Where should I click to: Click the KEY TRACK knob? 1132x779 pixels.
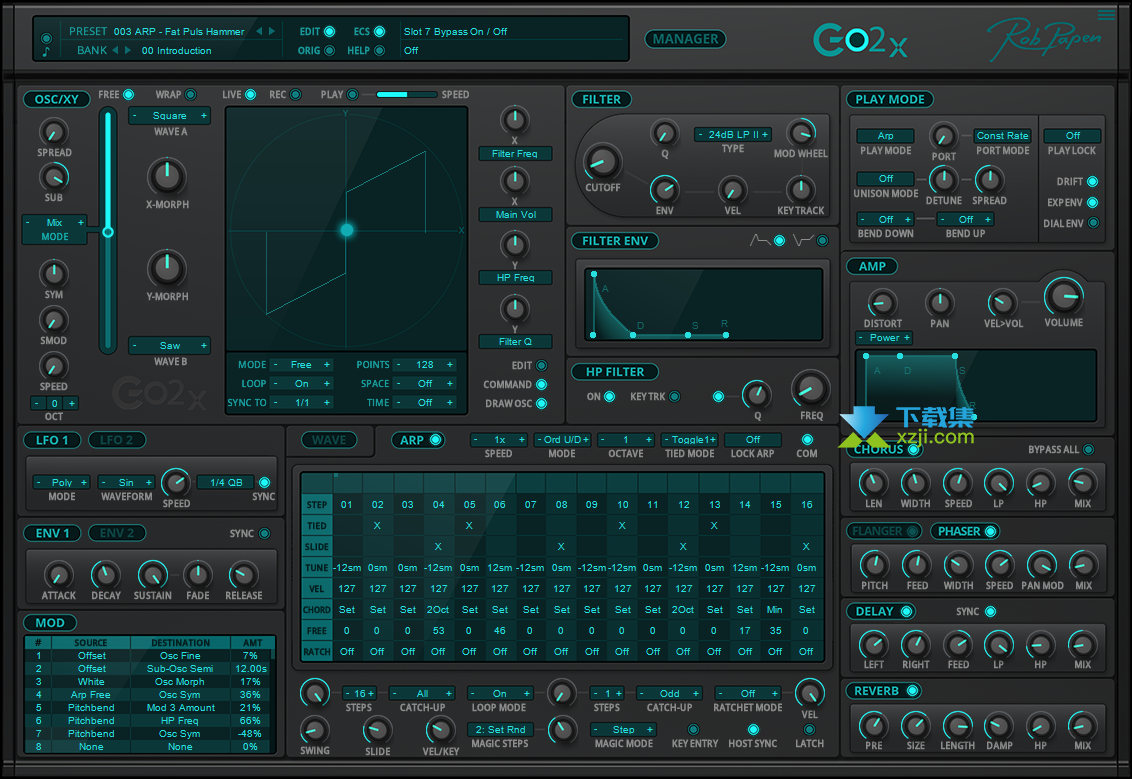point(800,190)
